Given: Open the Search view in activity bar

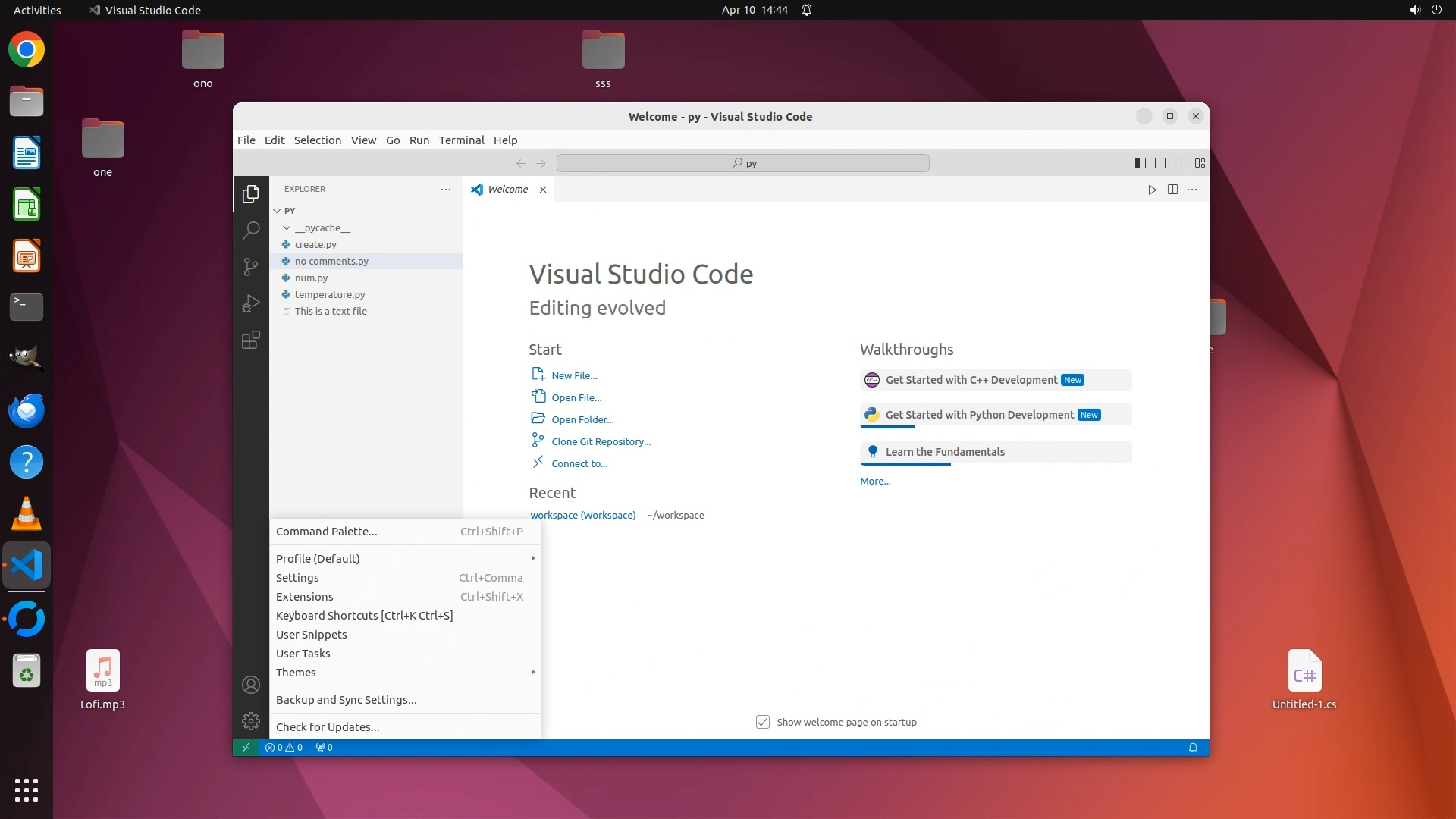Looking at the screenshot, I should point(251,231).
